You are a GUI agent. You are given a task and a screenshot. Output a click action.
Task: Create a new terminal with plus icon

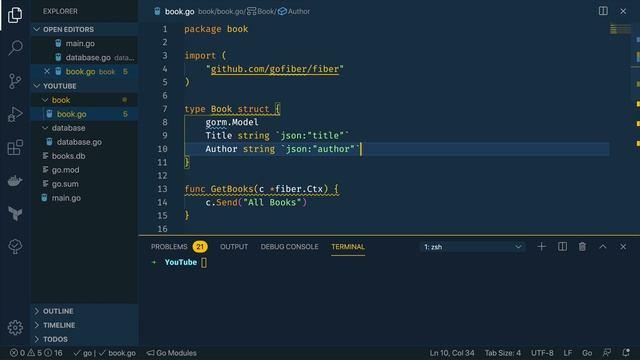(x=542, y=247)
